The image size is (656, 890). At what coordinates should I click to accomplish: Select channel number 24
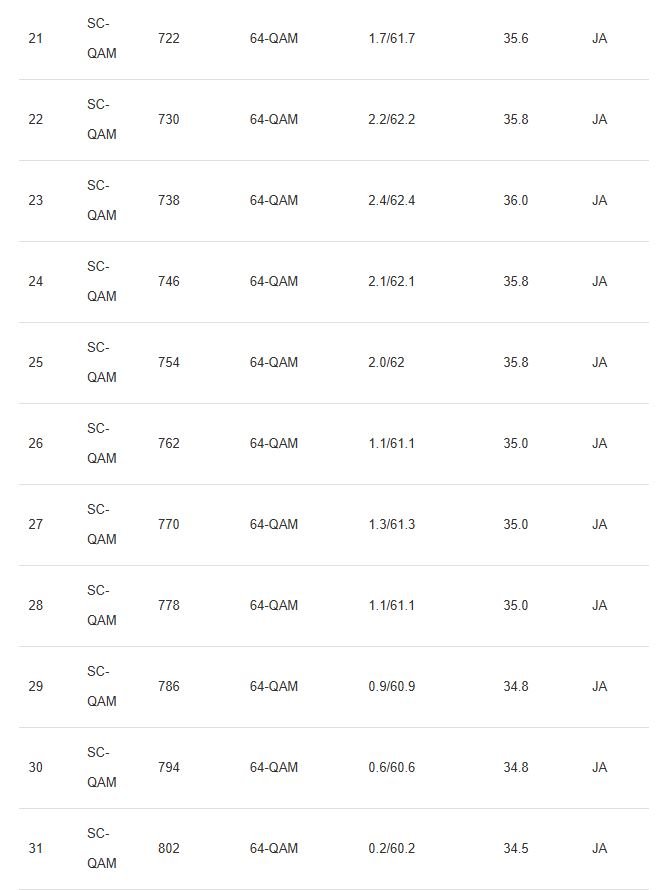36,282
